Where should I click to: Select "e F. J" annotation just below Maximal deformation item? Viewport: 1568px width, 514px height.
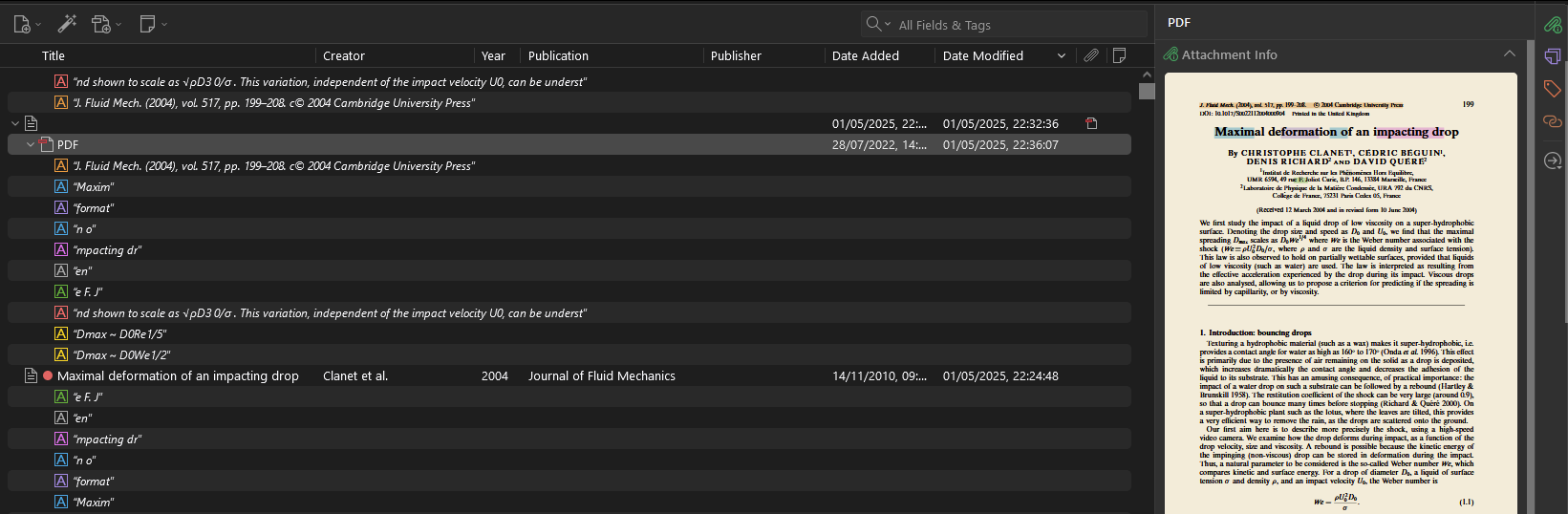coord(569,396)
